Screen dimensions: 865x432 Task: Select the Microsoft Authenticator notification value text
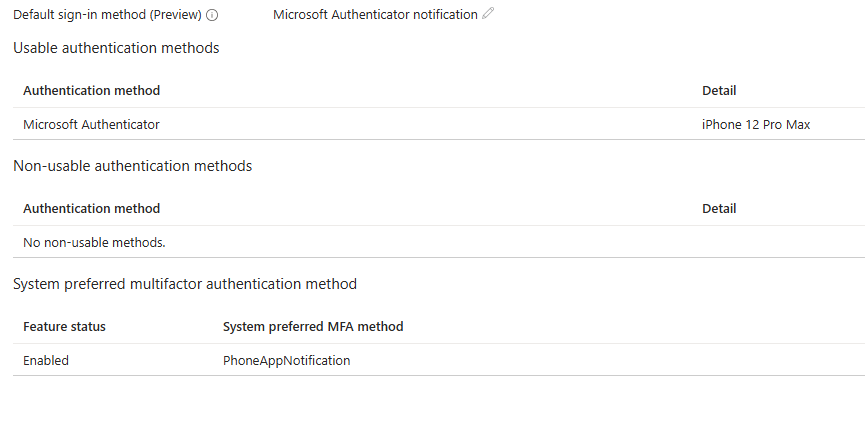pos(375,15)
